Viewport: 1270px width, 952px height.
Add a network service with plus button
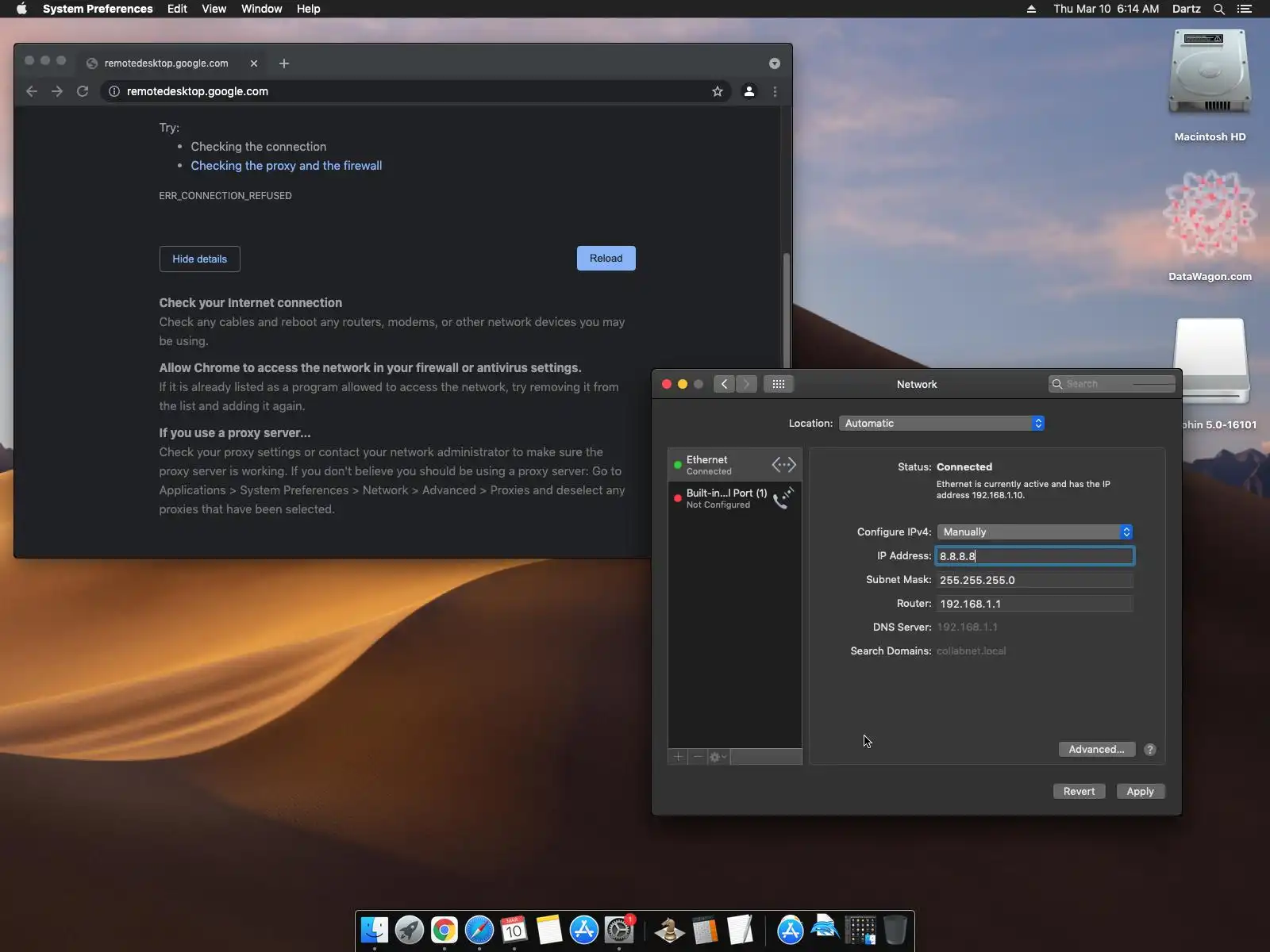[678, 757]
